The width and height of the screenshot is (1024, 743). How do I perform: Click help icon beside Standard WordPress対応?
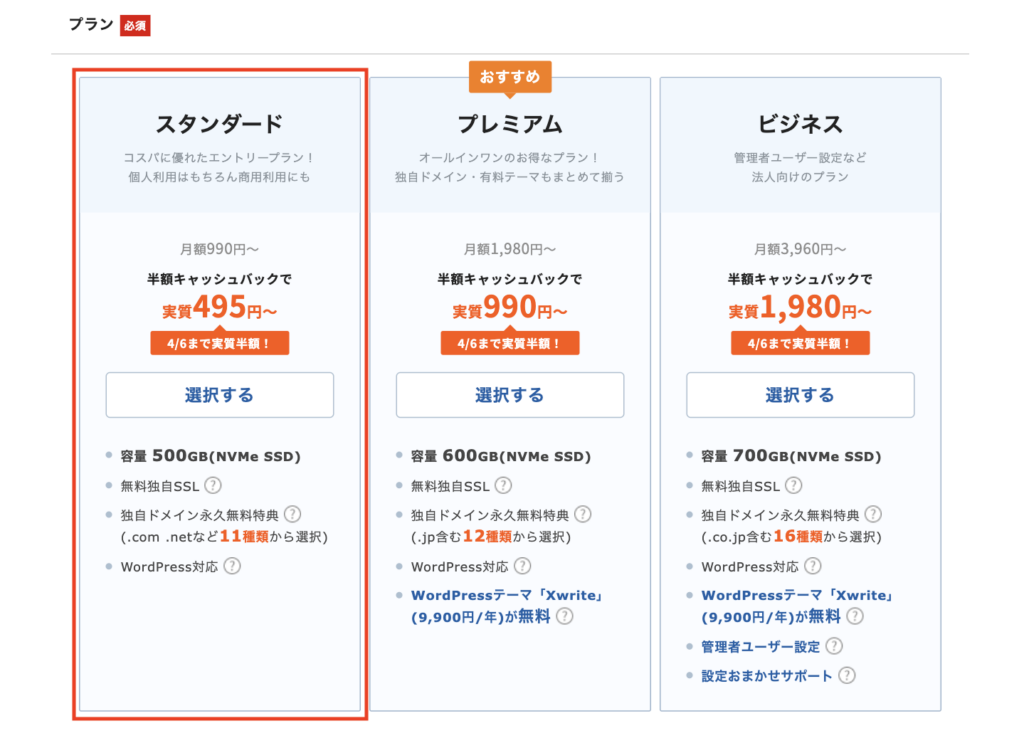[x=232, y=567]
